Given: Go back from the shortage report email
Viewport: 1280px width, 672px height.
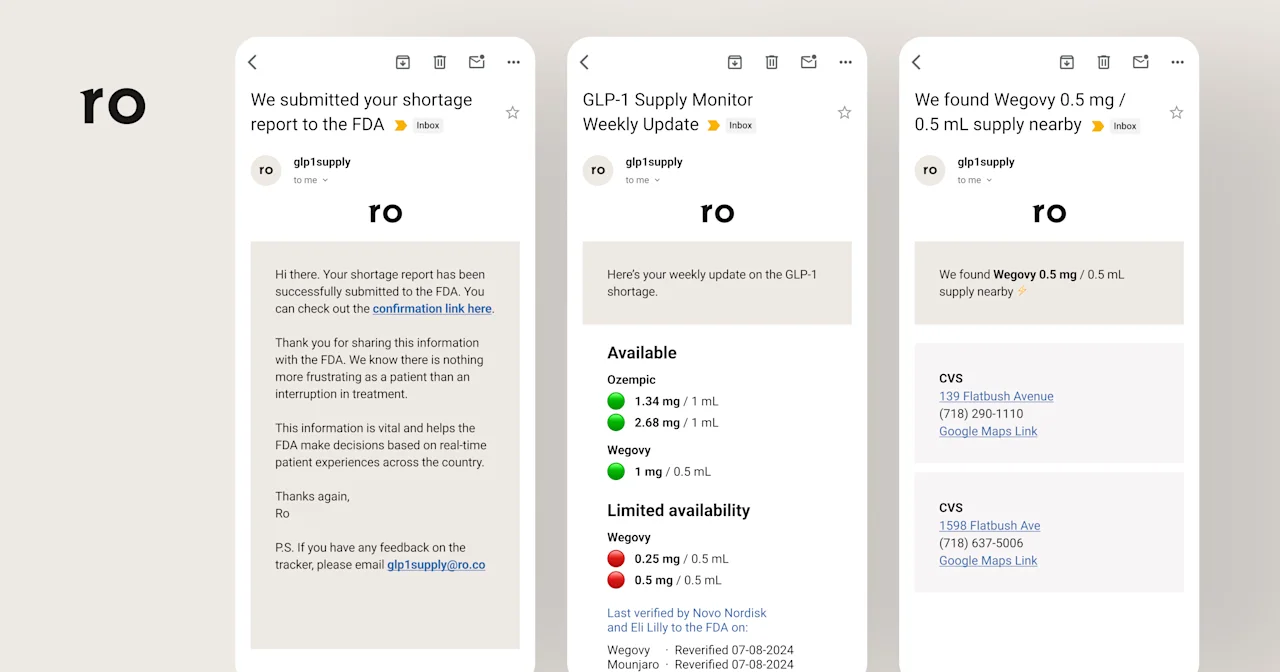Looking at the screenshot, I should pyautogui.click(x=253, y=62).
